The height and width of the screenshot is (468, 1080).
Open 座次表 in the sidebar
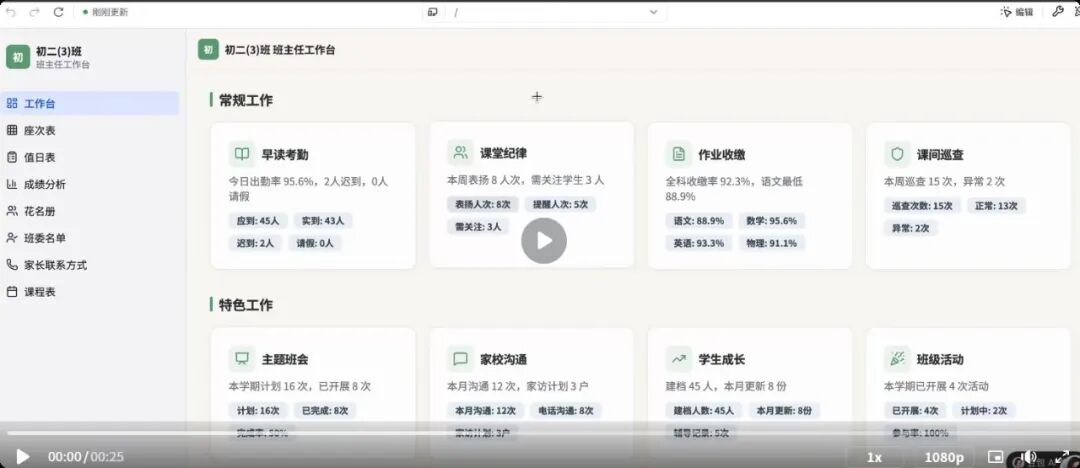point(90,130)
